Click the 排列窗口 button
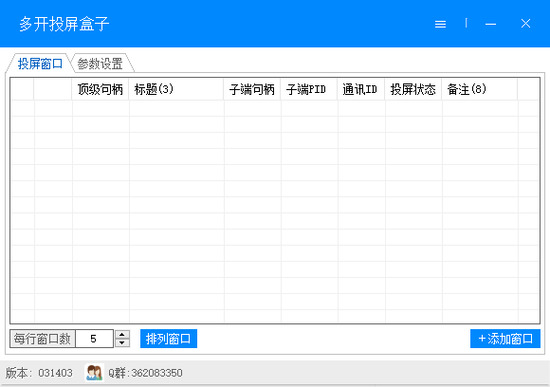 pyautogui.click(x=168, y=339)
